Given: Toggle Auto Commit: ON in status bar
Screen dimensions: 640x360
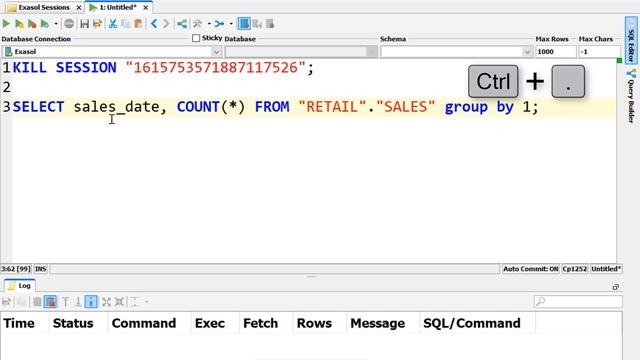Looking at the screenshot, I should (x=530, y=269).
